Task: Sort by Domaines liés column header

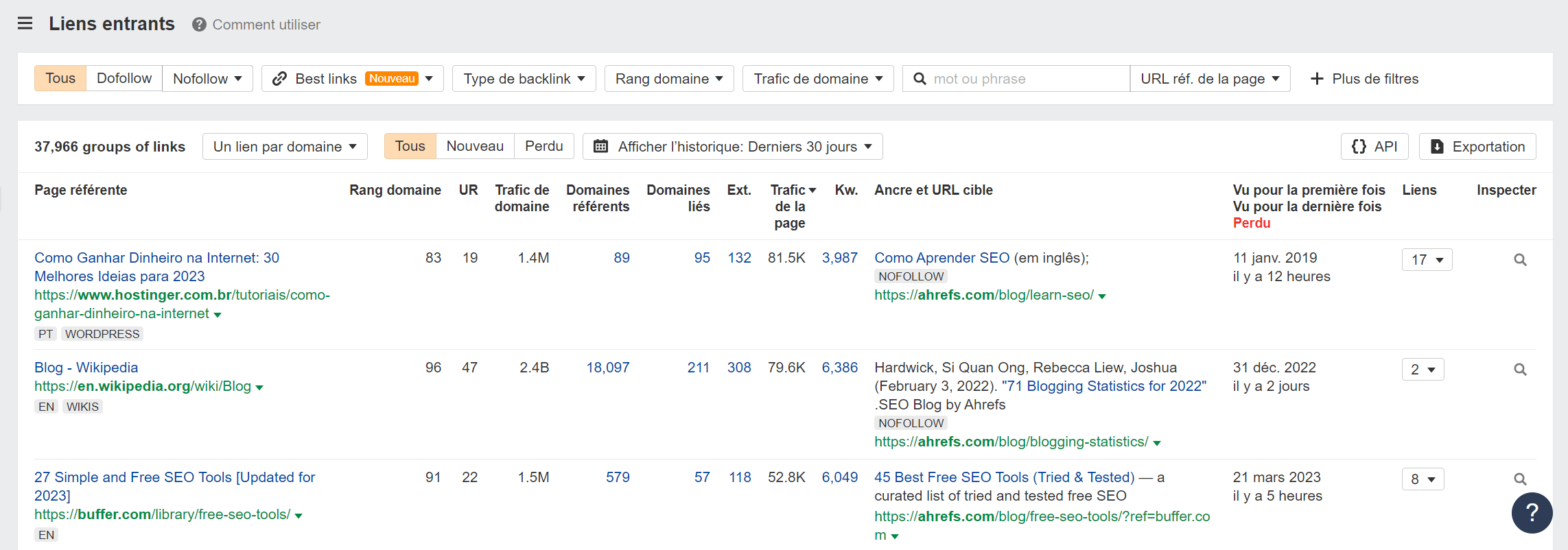Action: click(678, 198)
